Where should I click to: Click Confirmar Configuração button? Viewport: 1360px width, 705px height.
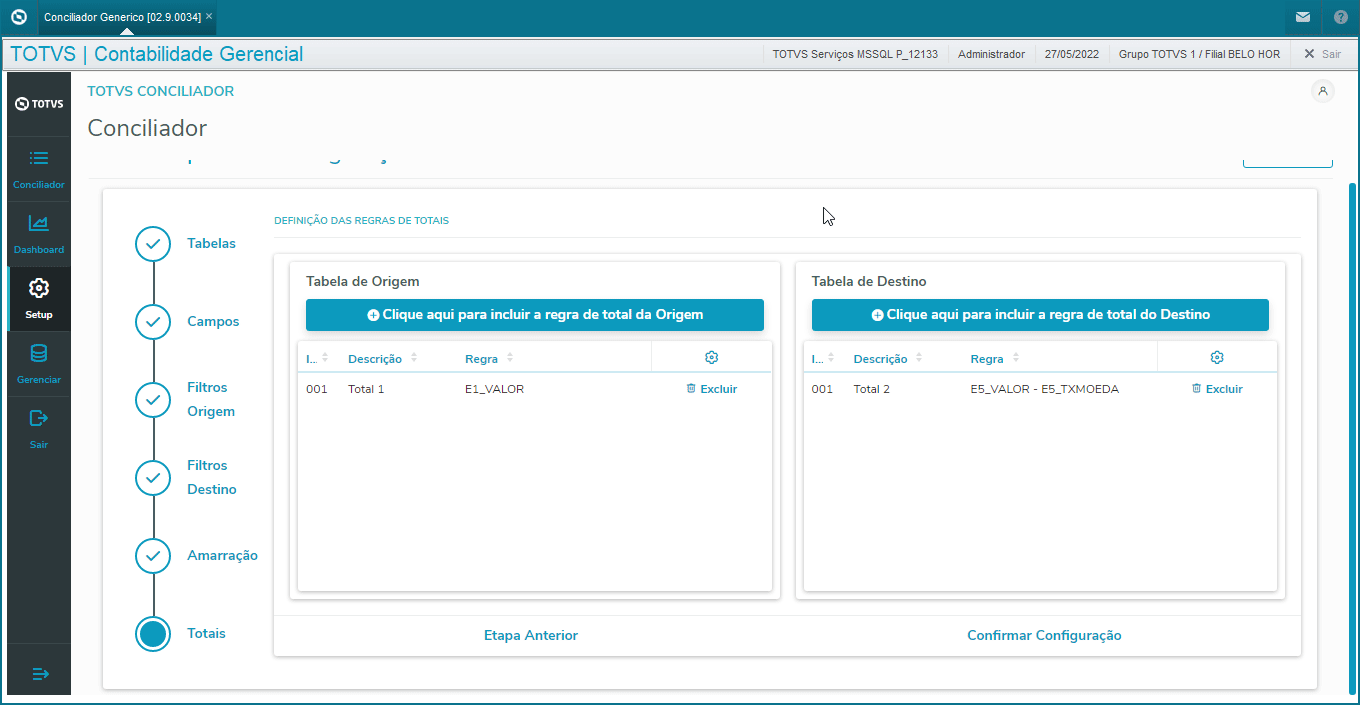(x=1044, y=636)
